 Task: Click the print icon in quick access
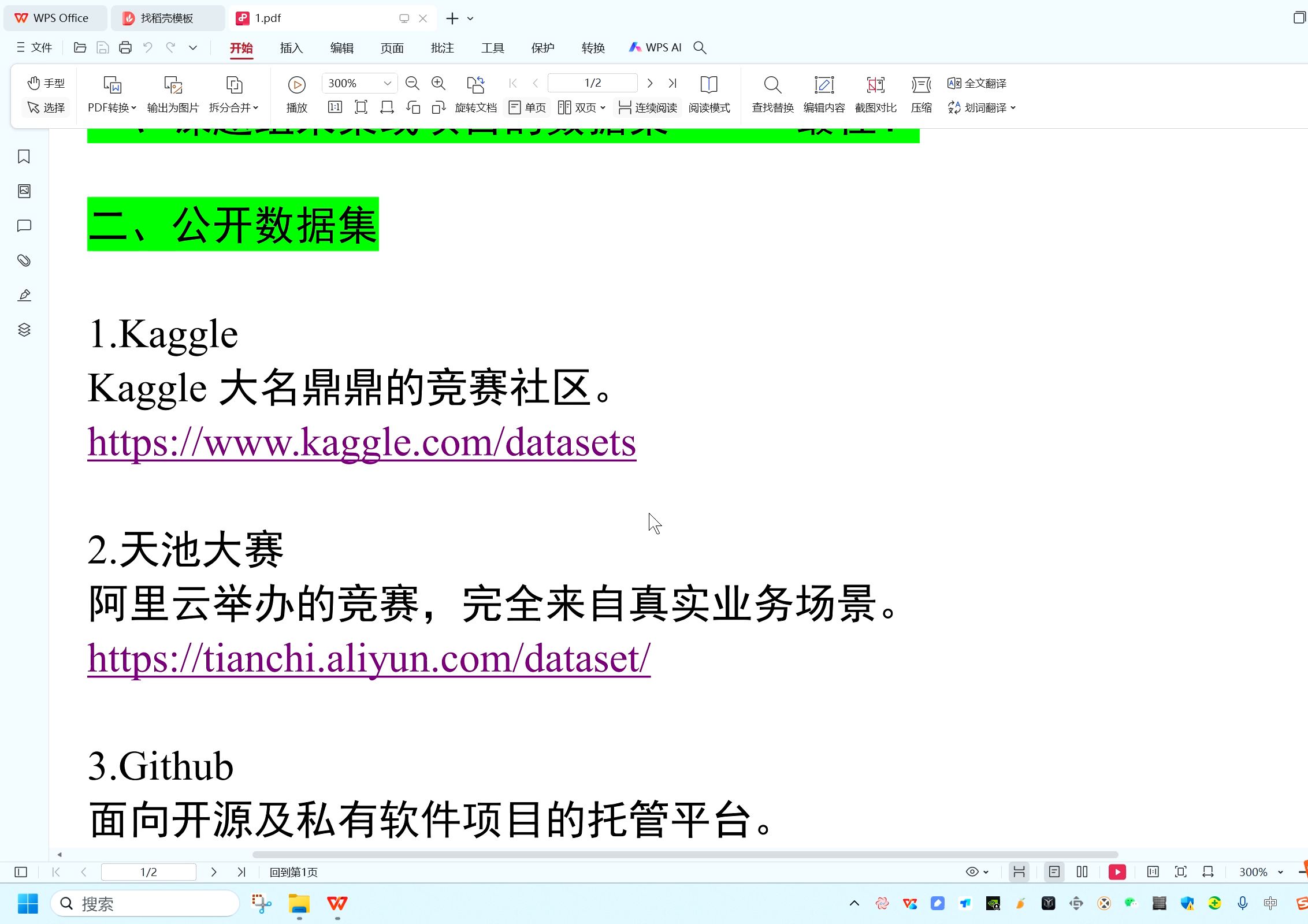[125, 48]
